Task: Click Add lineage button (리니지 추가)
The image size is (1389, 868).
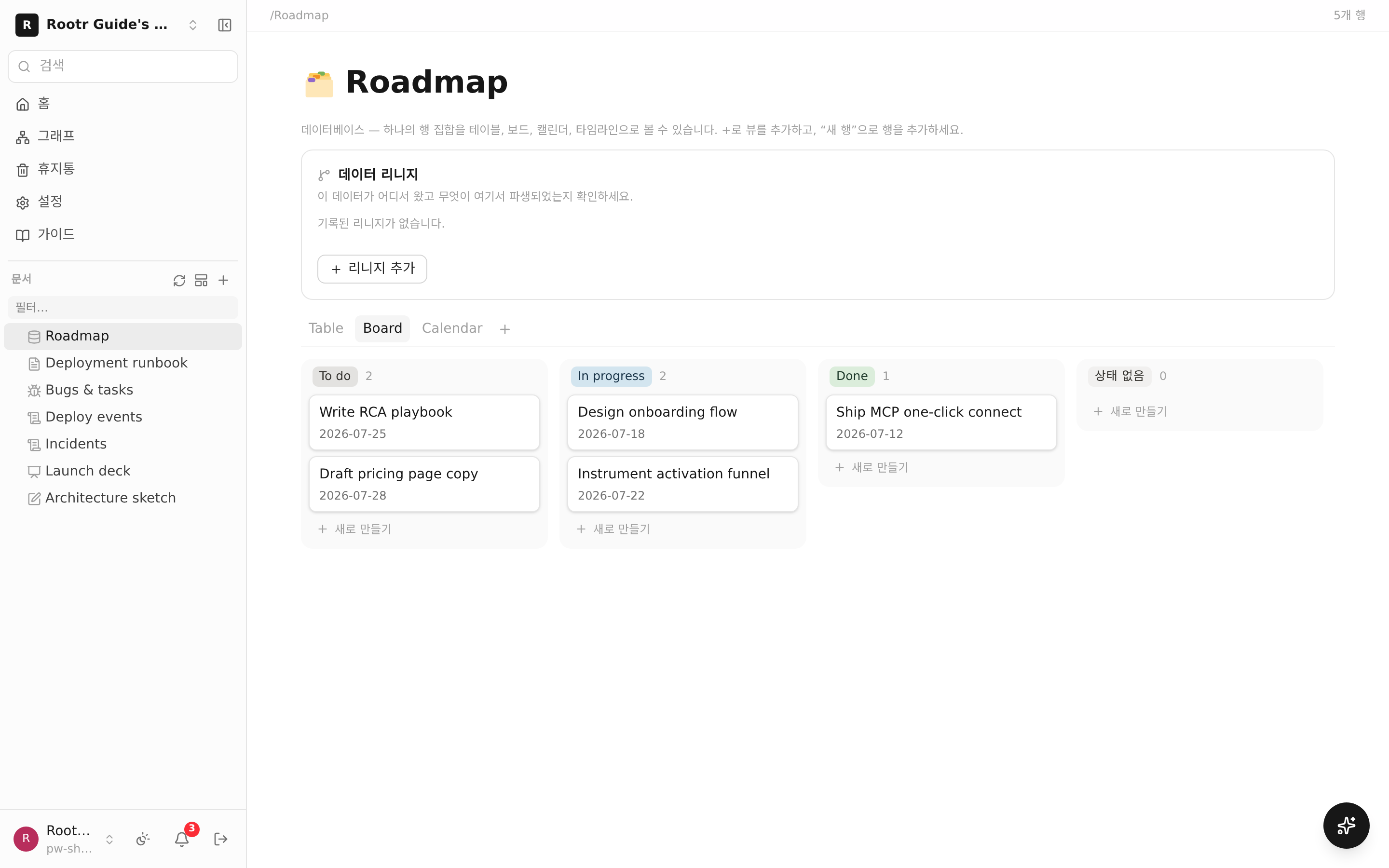Action: [372, 269]
